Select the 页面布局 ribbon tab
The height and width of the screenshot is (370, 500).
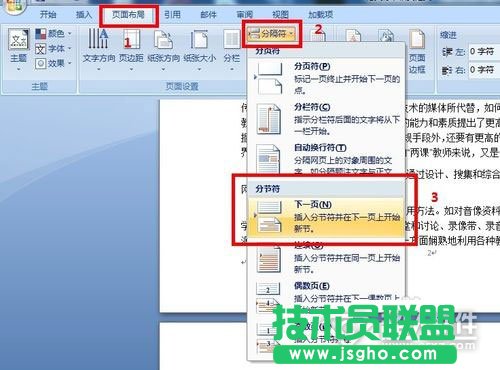pyautogui.click(x=129, y=14)
